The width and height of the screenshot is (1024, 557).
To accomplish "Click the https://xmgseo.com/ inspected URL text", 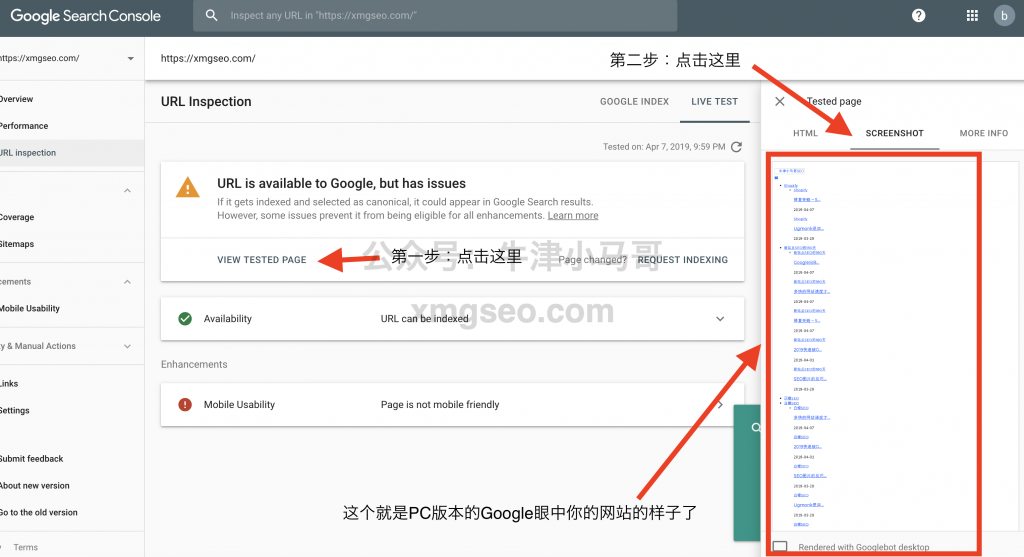I will coord(208,58).
